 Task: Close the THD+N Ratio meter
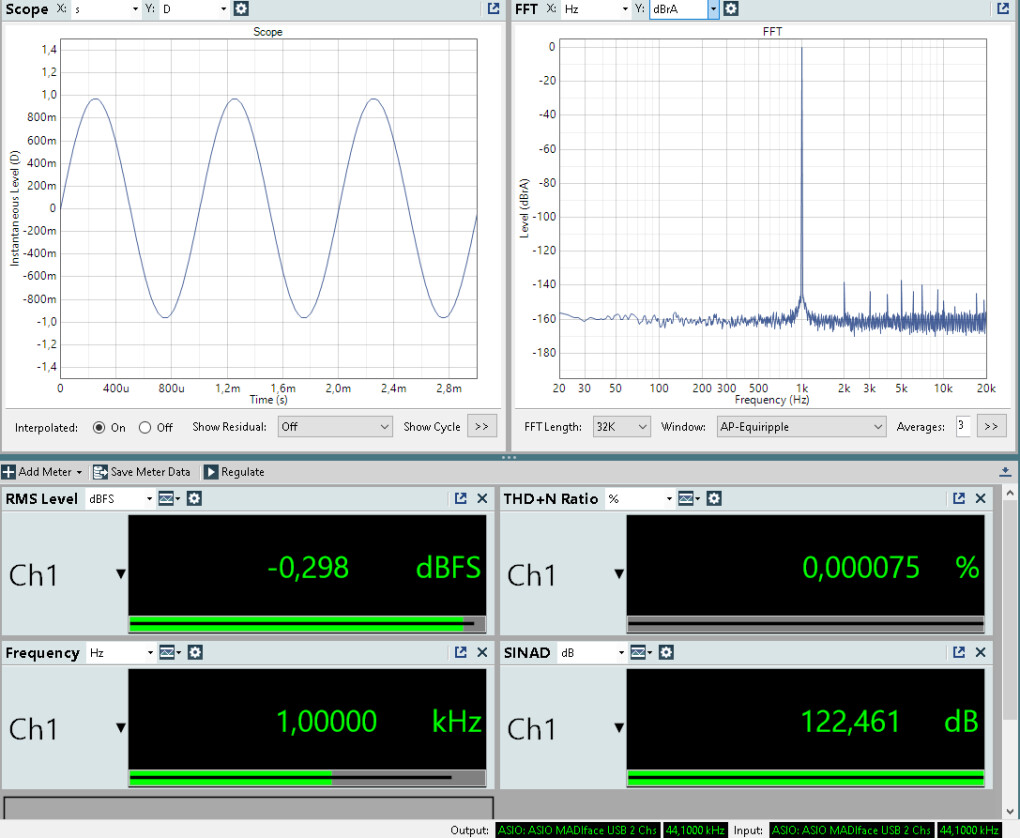980,498
